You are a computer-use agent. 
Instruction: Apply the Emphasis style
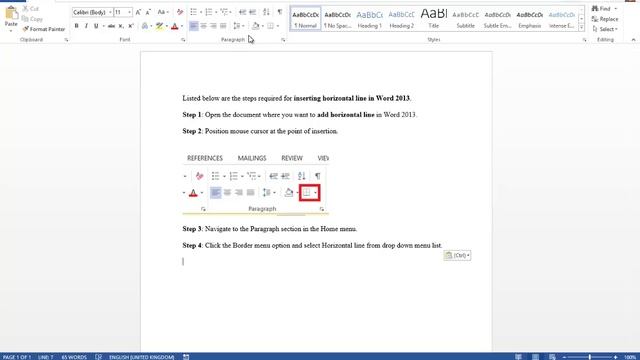[x=529, y=19]
